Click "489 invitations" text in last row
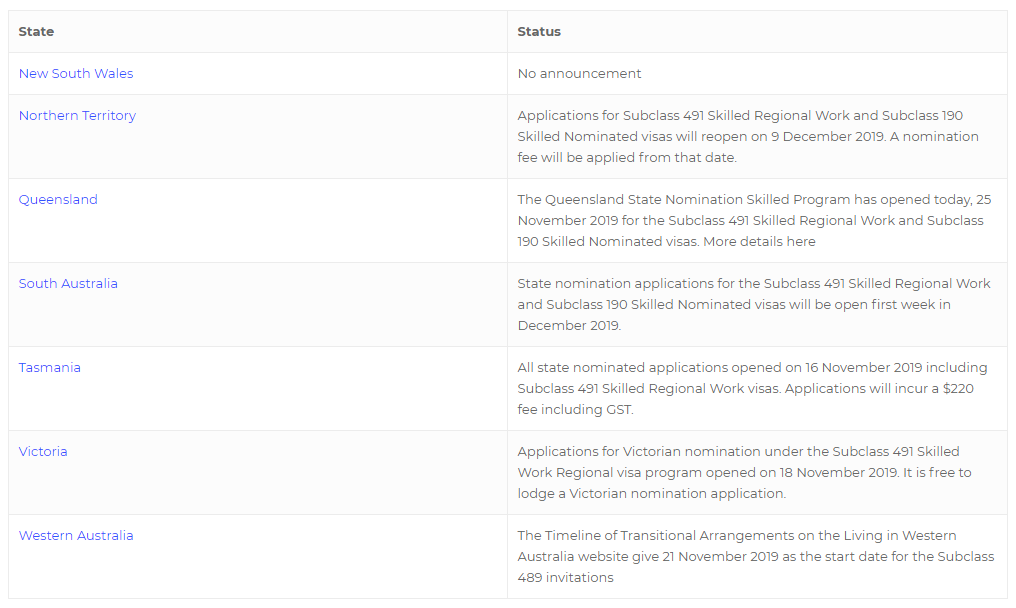The image size is (1016, 608). coord(566,578)
